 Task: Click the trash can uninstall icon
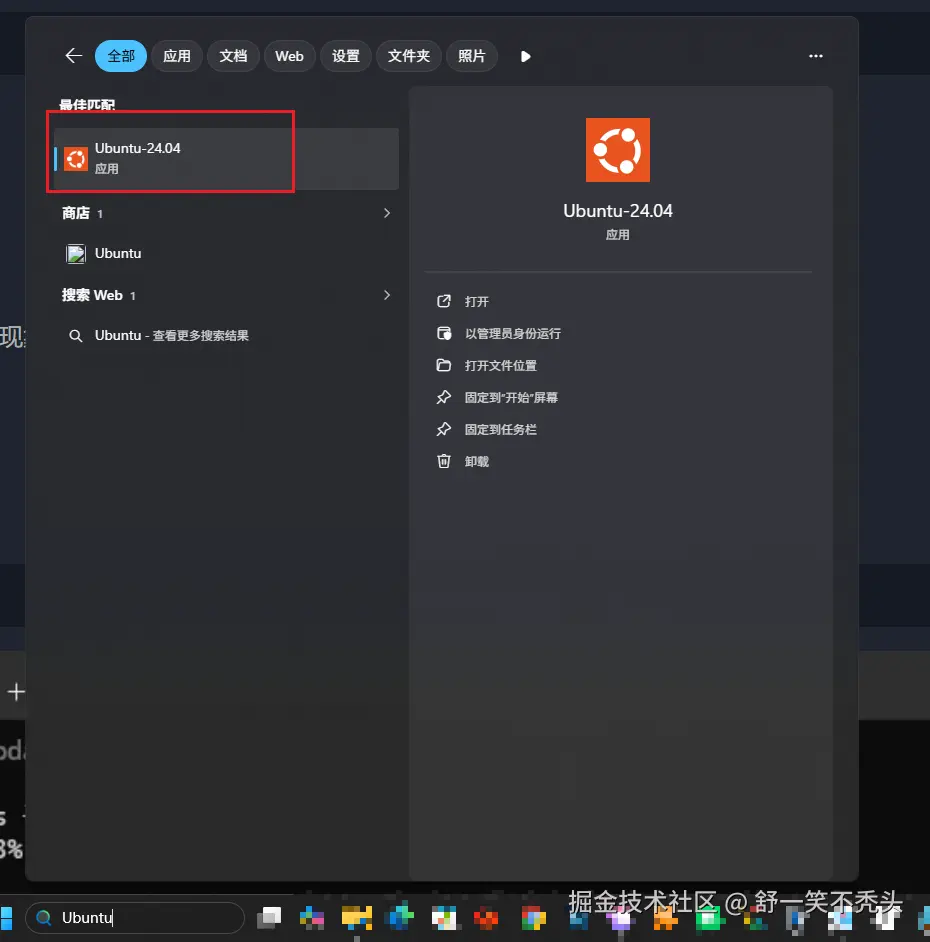click(444, 461)
